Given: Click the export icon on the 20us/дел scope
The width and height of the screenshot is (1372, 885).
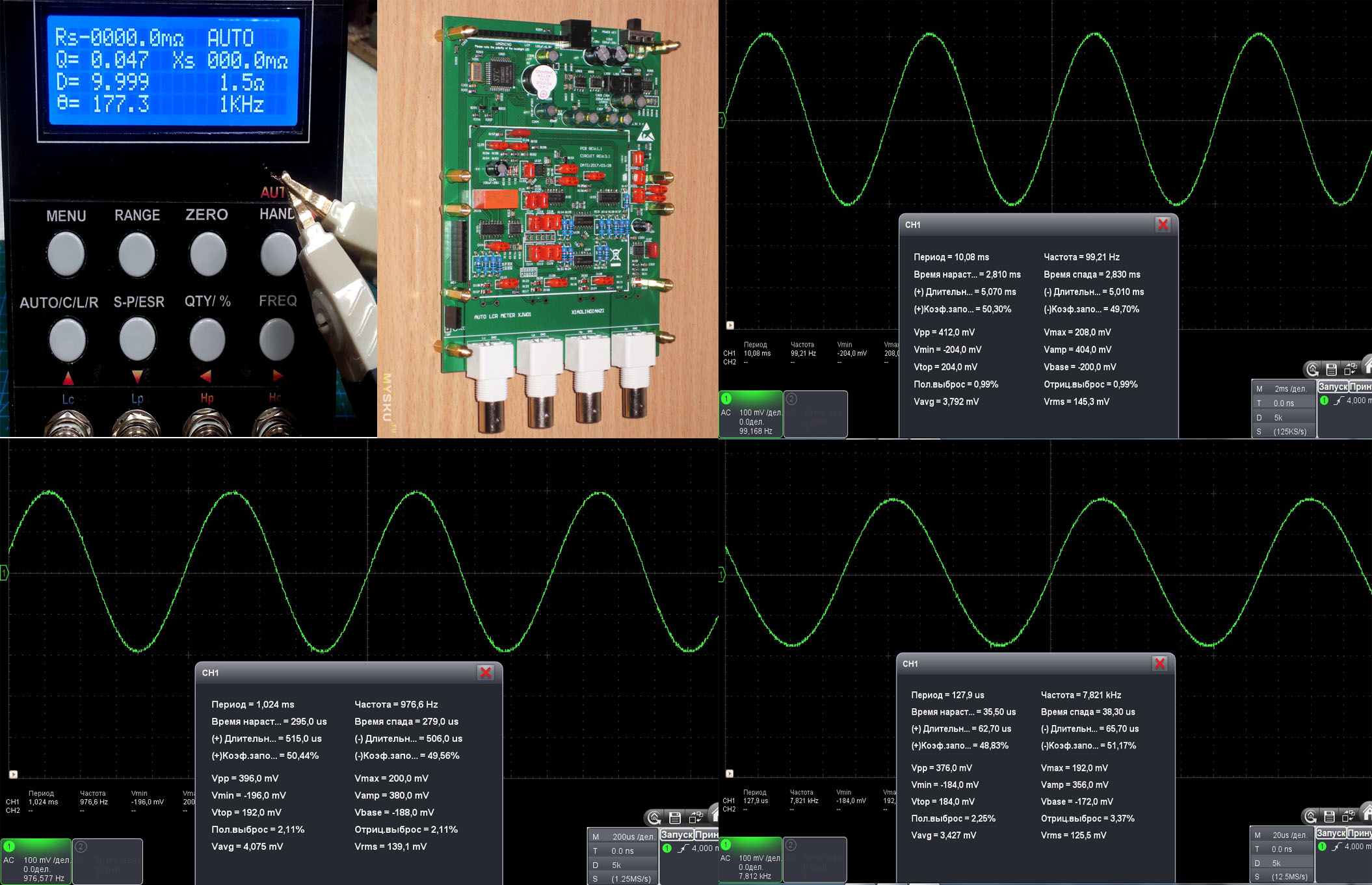Looking at the screenshot, I should (x=1349, y=816).
